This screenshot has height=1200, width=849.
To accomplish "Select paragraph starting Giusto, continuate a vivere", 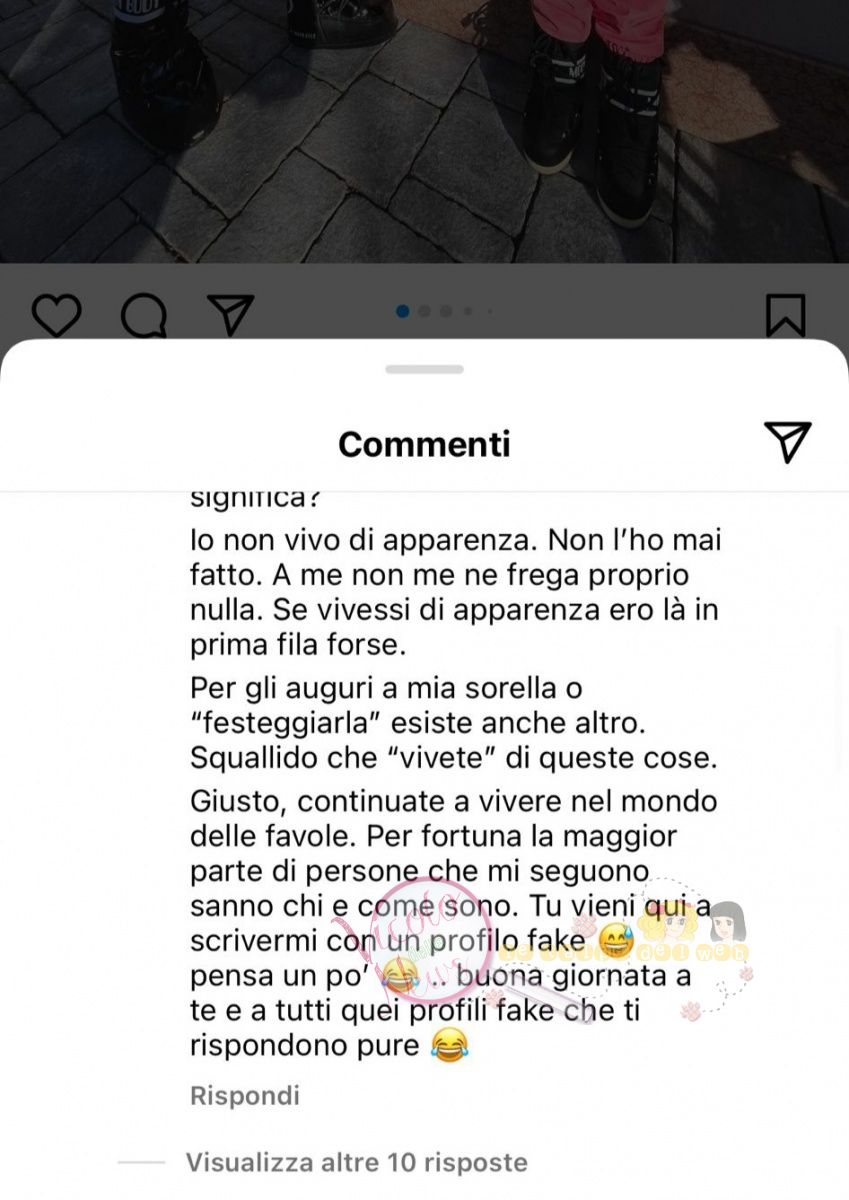I will click(454, 923).
